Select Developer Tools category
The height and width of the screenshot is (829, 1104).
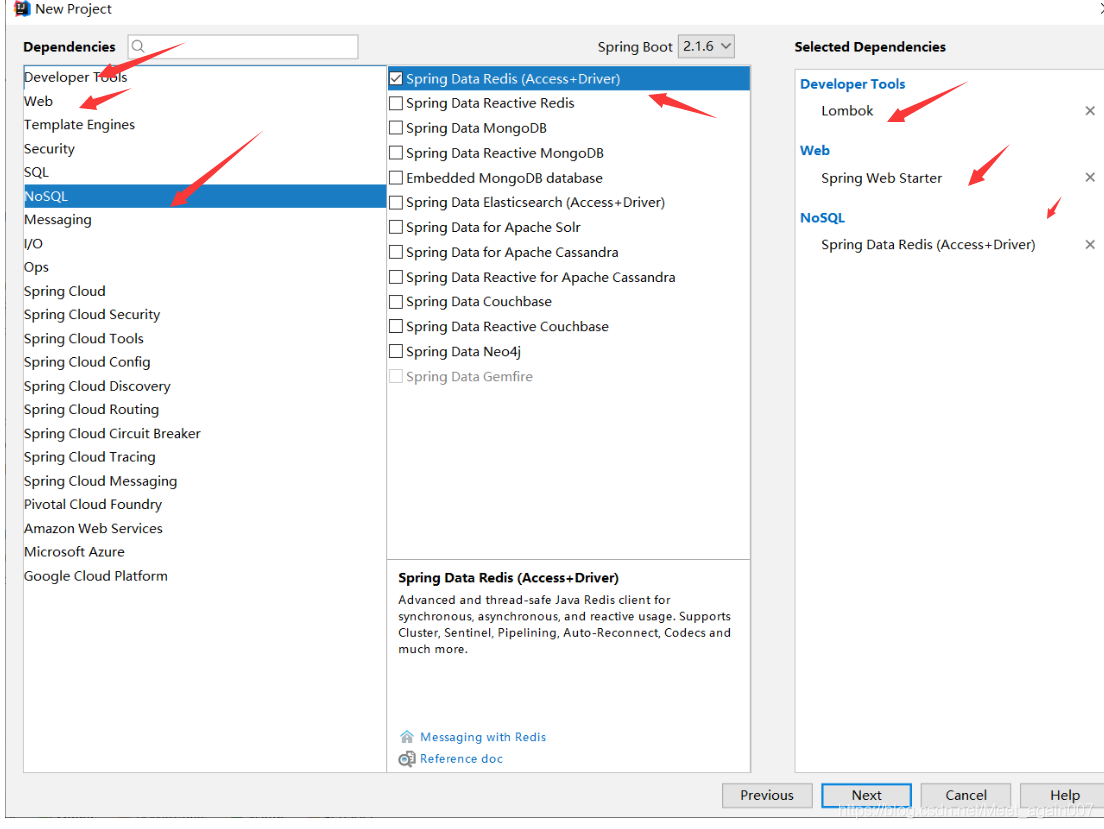(x=75, y=77)
